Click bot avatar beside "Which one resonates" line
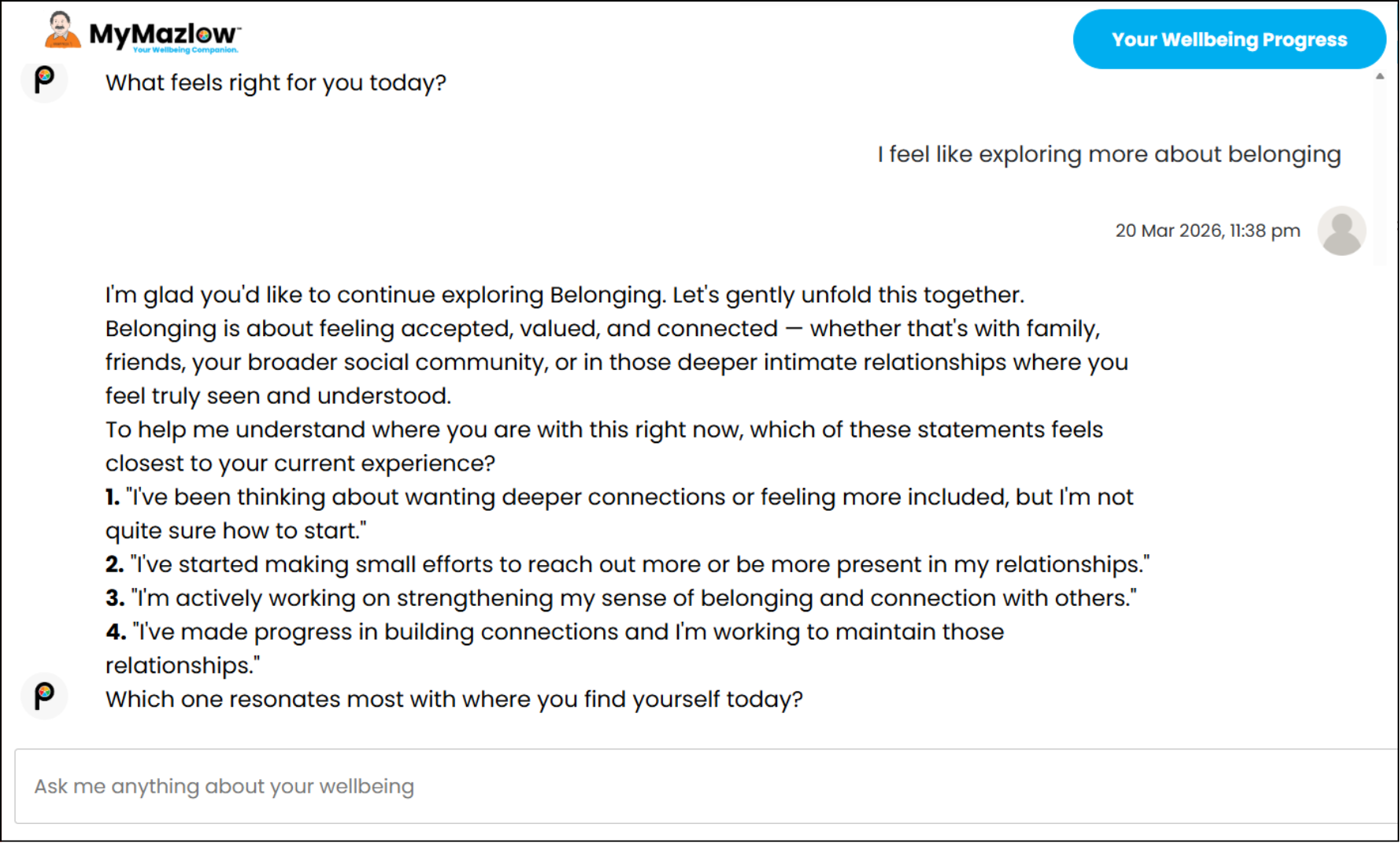Screen dimensions: 1400x850 point(45,696)
